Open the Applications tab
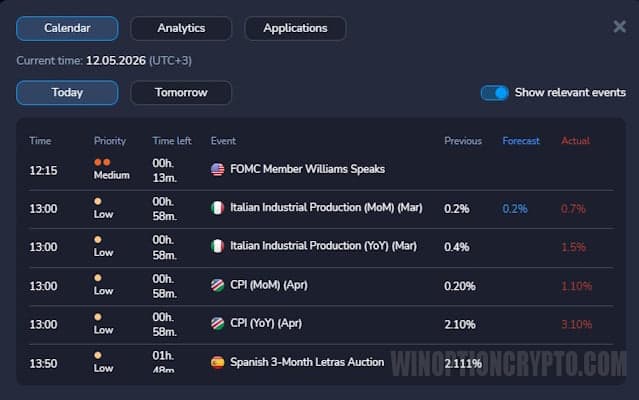The height and width of the screenshot is (400, 639). pos(295,28)
